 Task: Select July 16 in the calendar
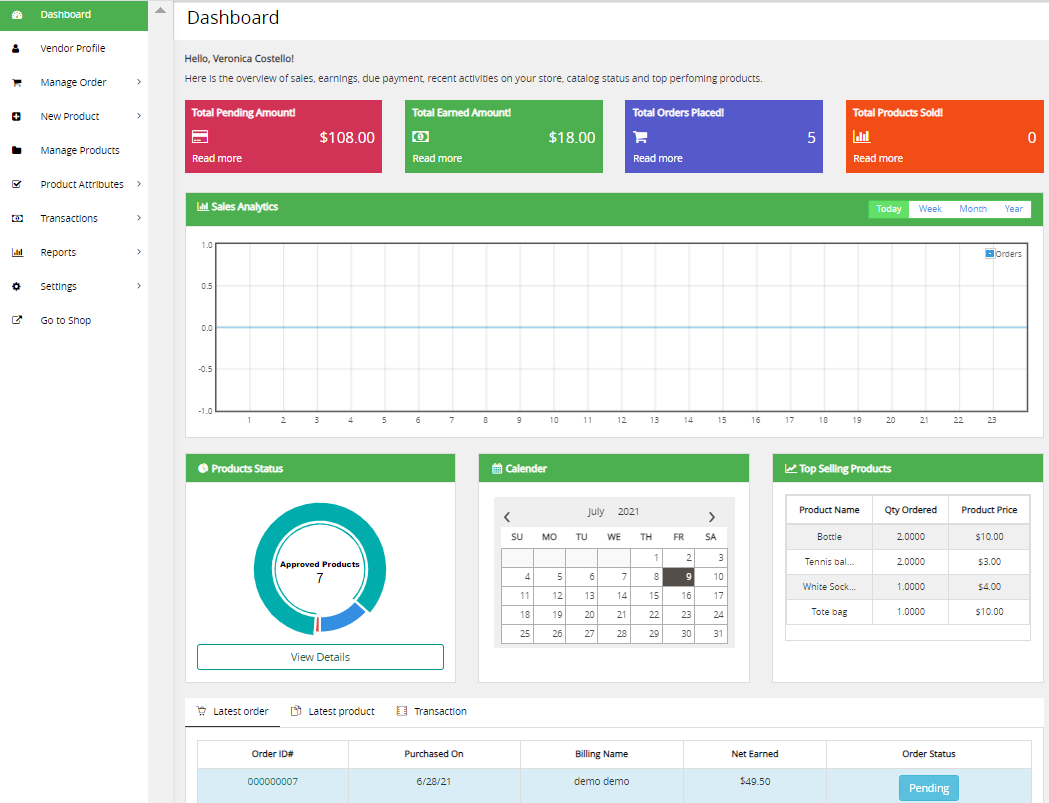coord(686,596)
